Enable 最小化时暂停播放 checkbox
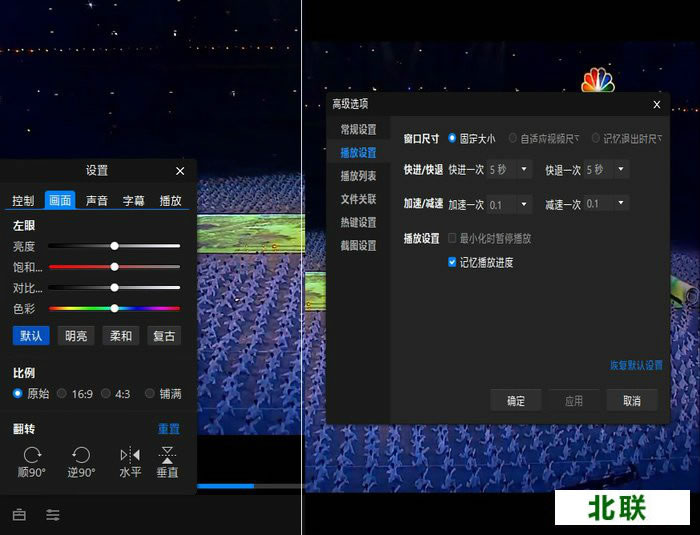The image size is (700, 535). coord(453,239)
